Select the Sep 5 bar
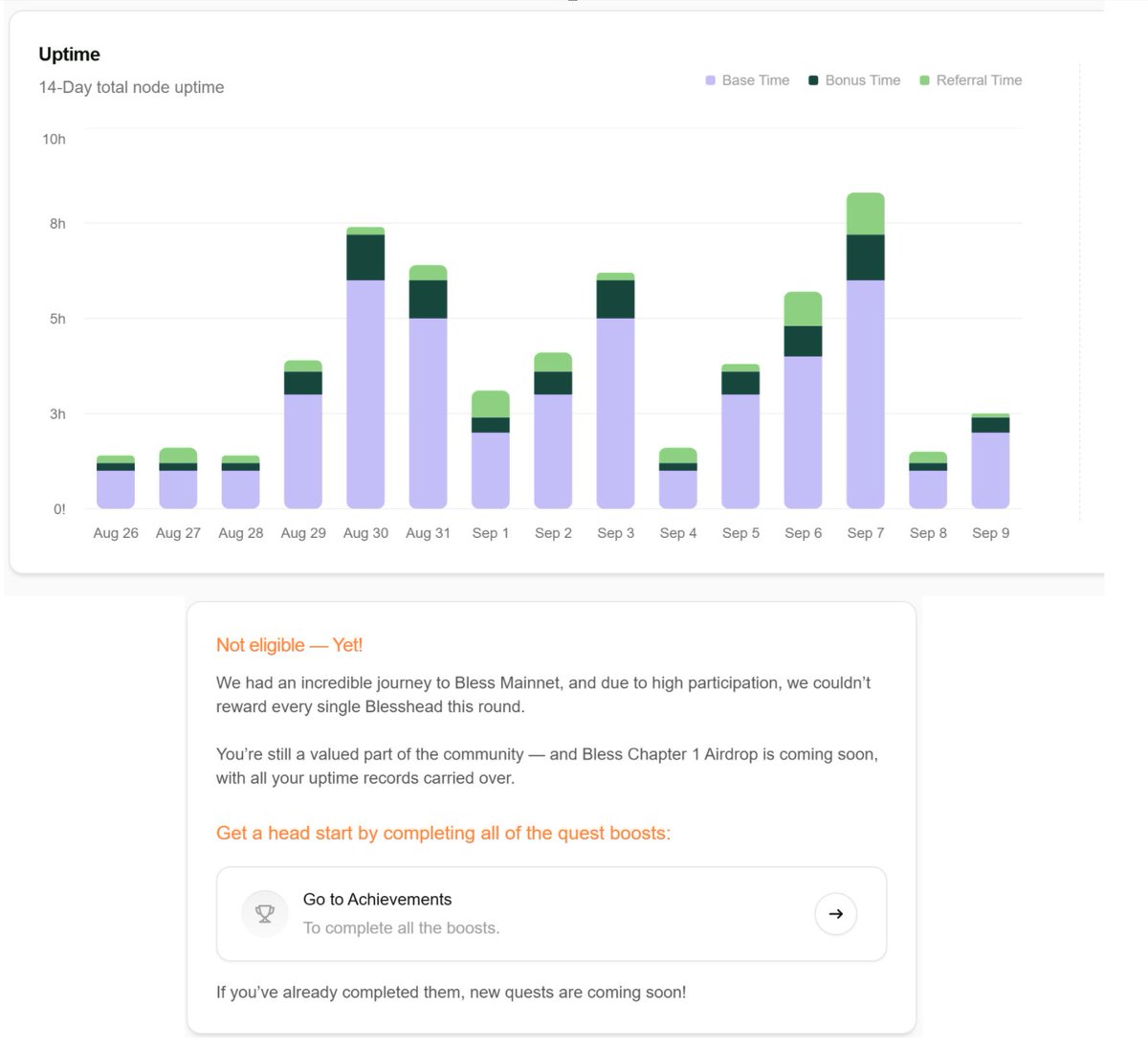 tap(740, 436)
